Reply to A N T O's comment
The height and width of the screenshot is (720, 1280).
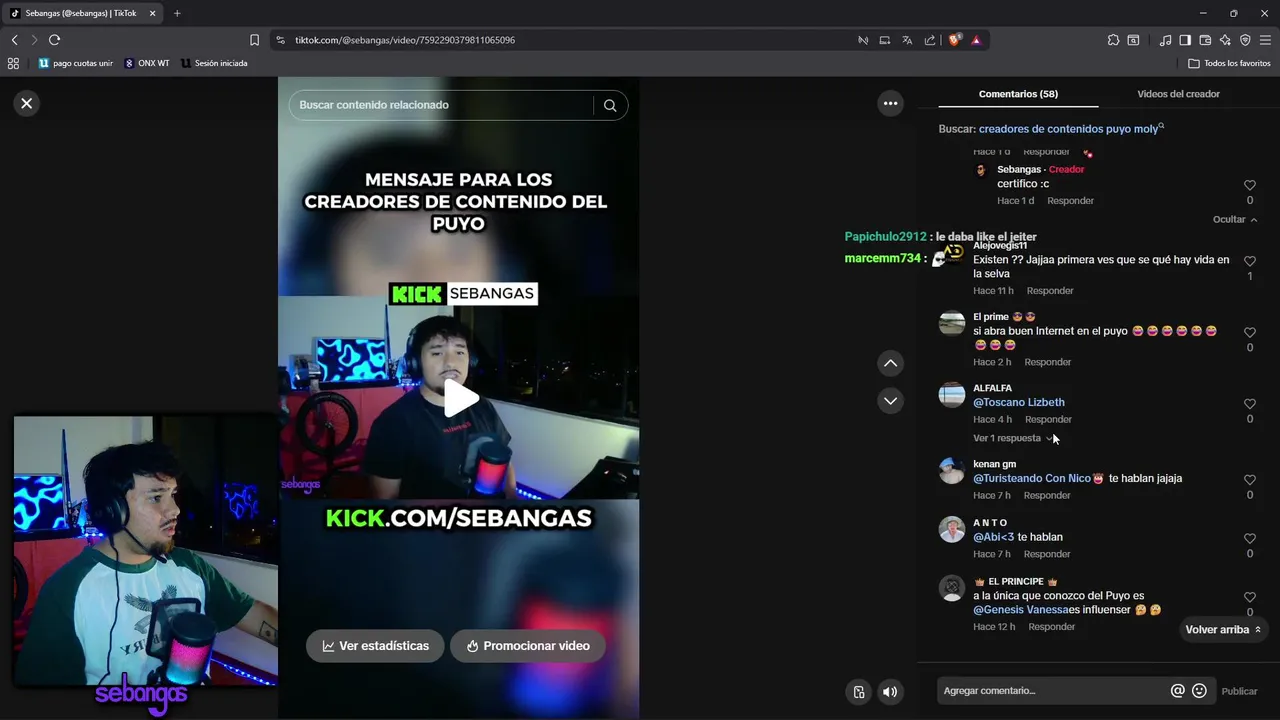pyautogui.click(x=1047, y=554)
